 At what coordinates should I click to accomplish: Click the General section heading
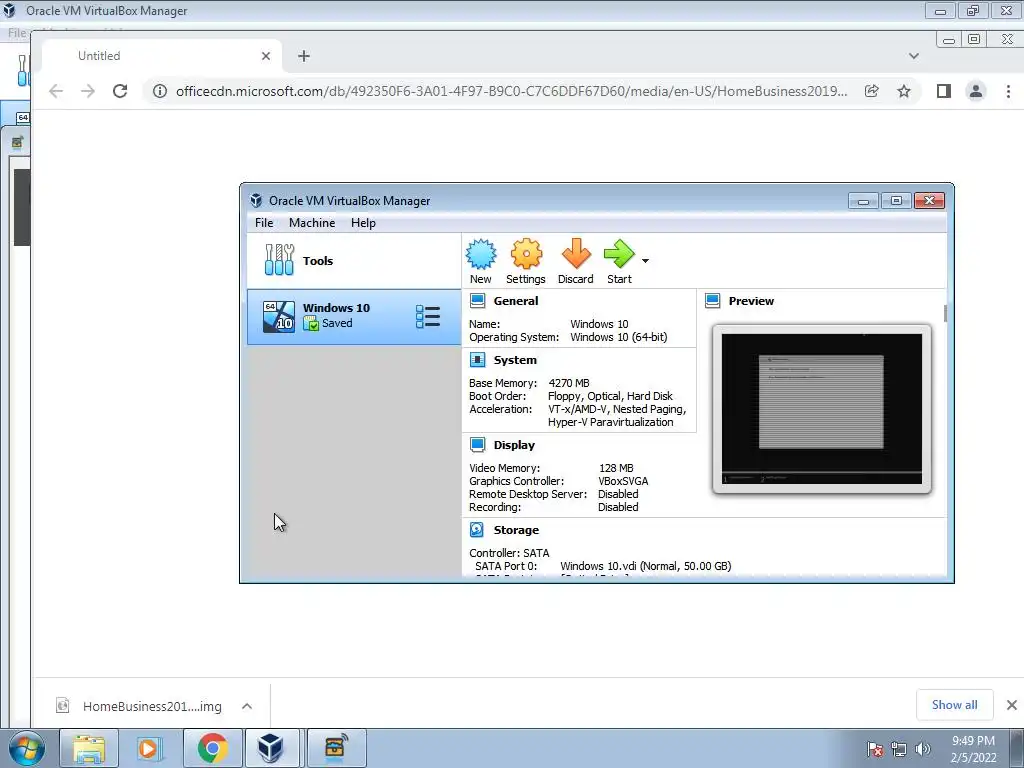click(x=516, y=301)
